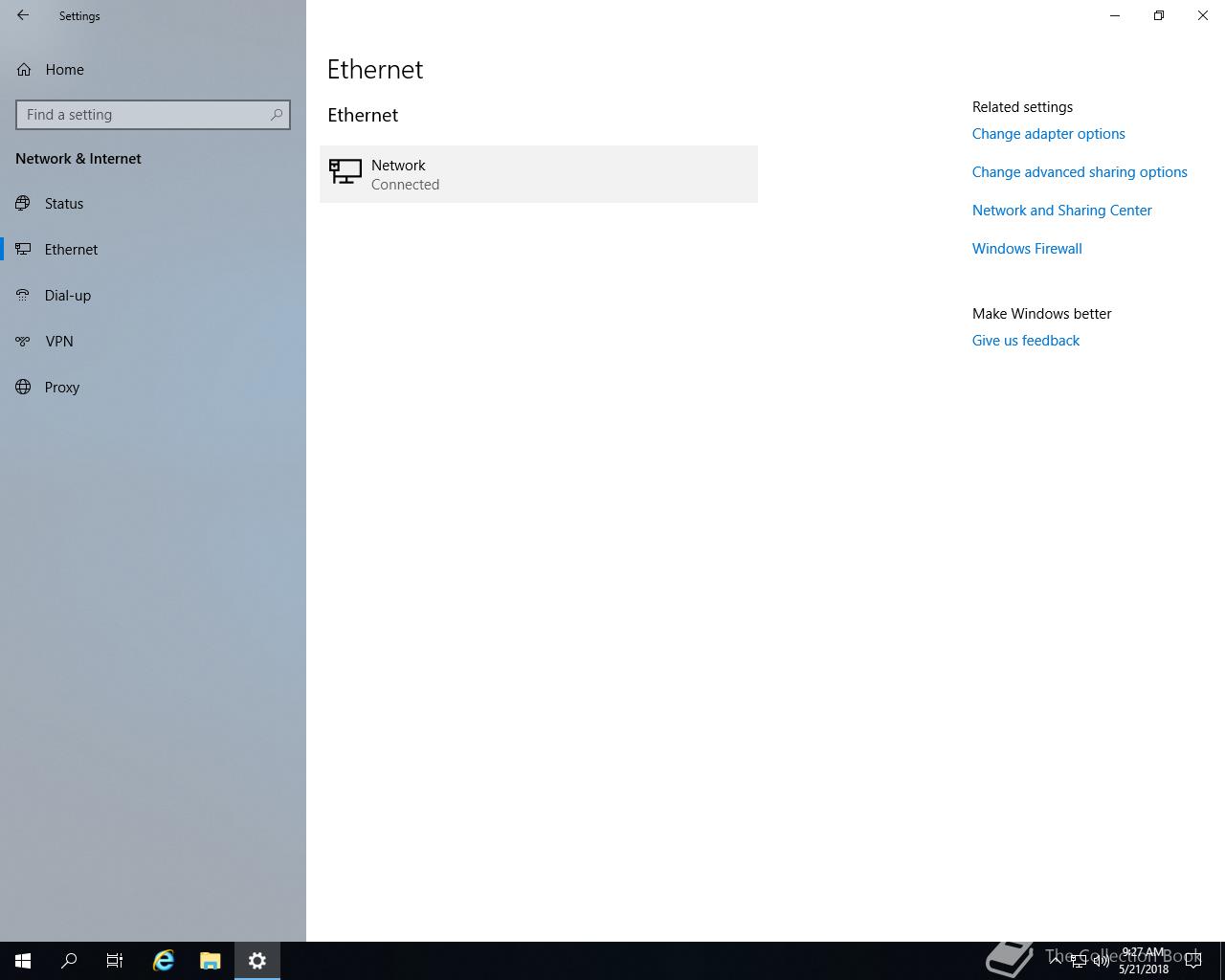The image size is (1225, 980).
Task: Switch to the Status page
Action: click(153, 204)
